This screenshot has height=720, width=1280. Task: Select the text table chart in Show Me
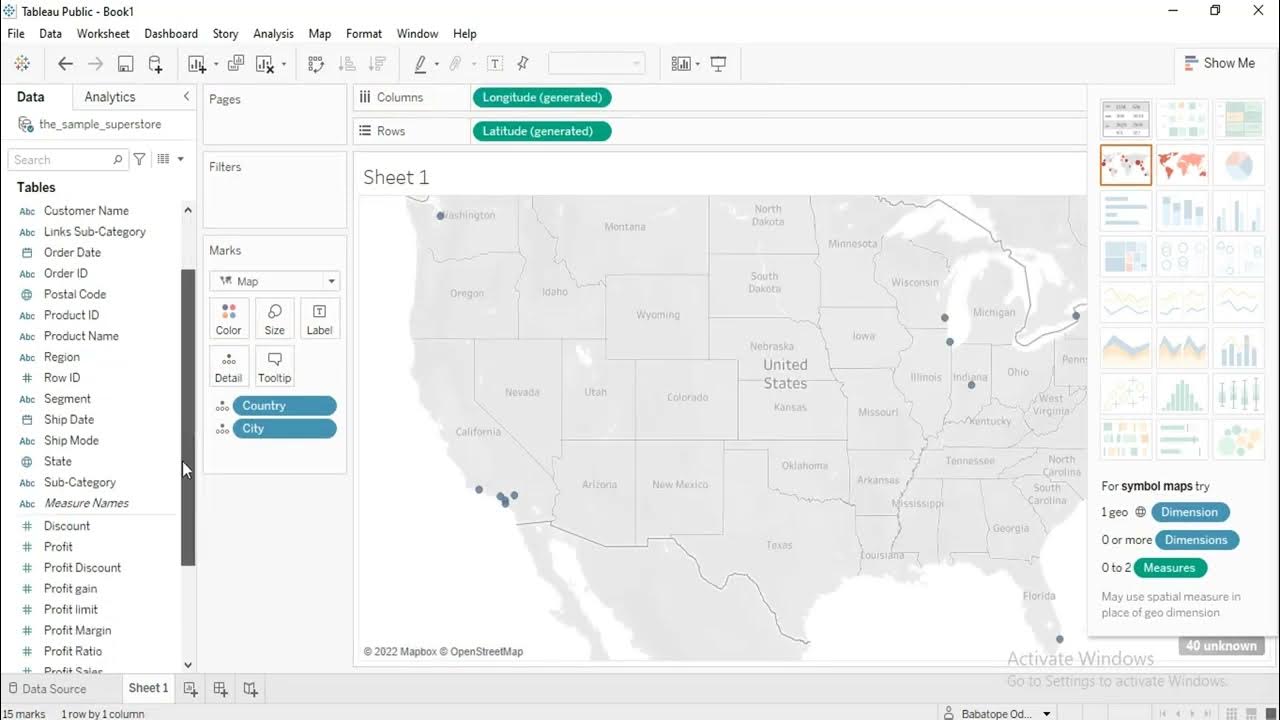[x=1126, y=119]
